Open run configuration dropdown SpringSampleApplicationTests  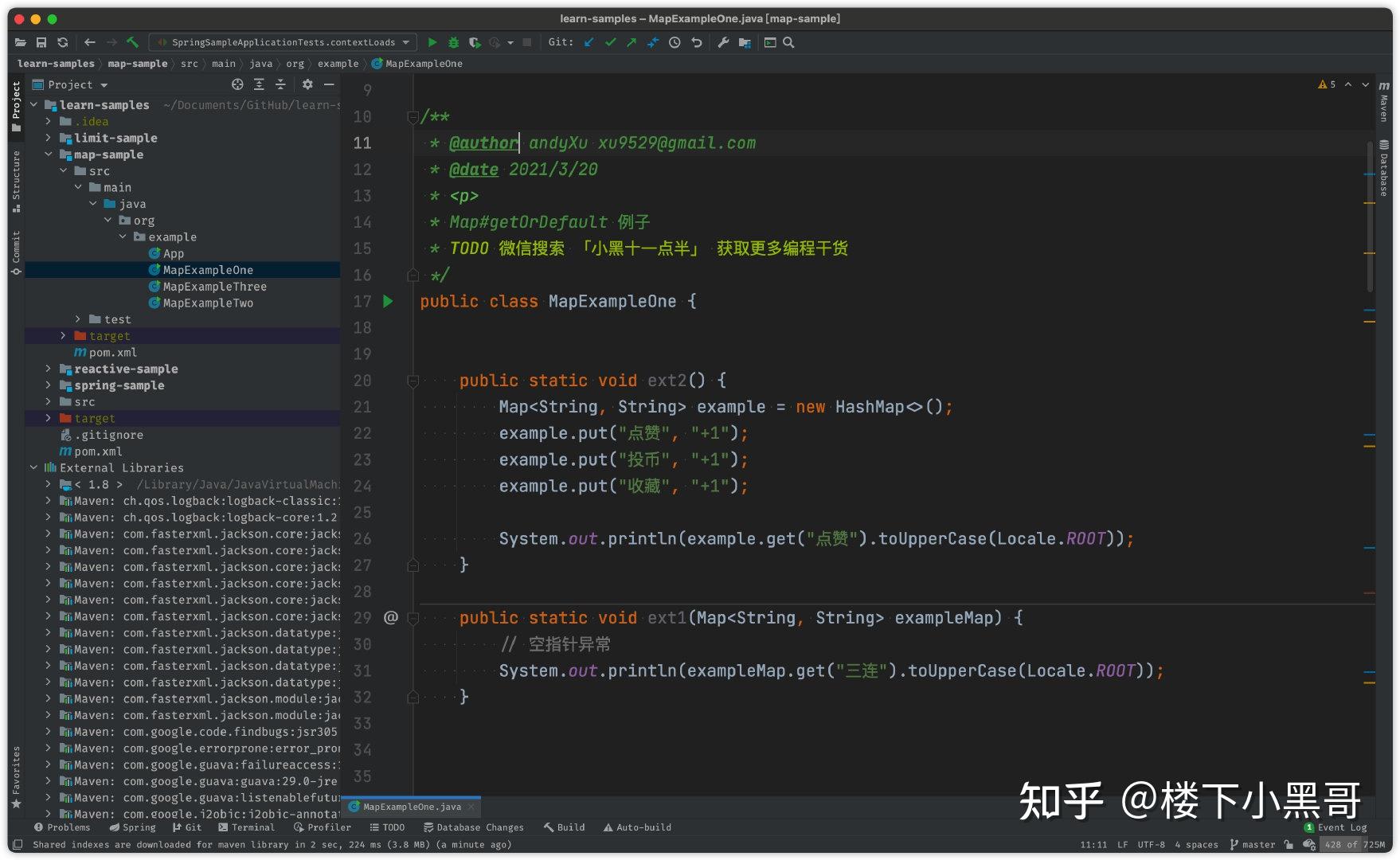pyautogui.click(x=284, y=42)
